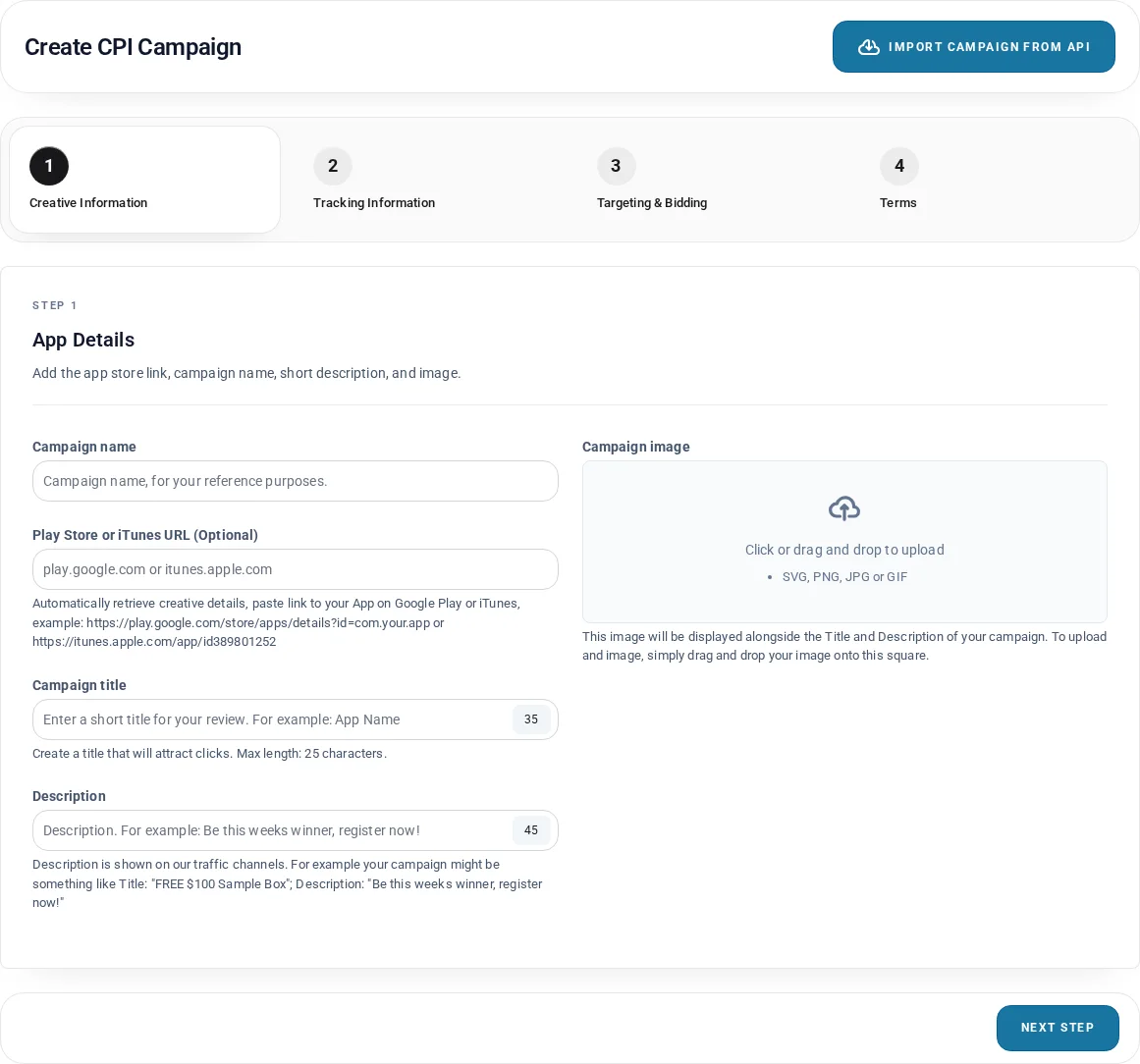Click the App Details heading
Image resolution: width=1140 pixels, height=1064 pixels.
point(83,341)
